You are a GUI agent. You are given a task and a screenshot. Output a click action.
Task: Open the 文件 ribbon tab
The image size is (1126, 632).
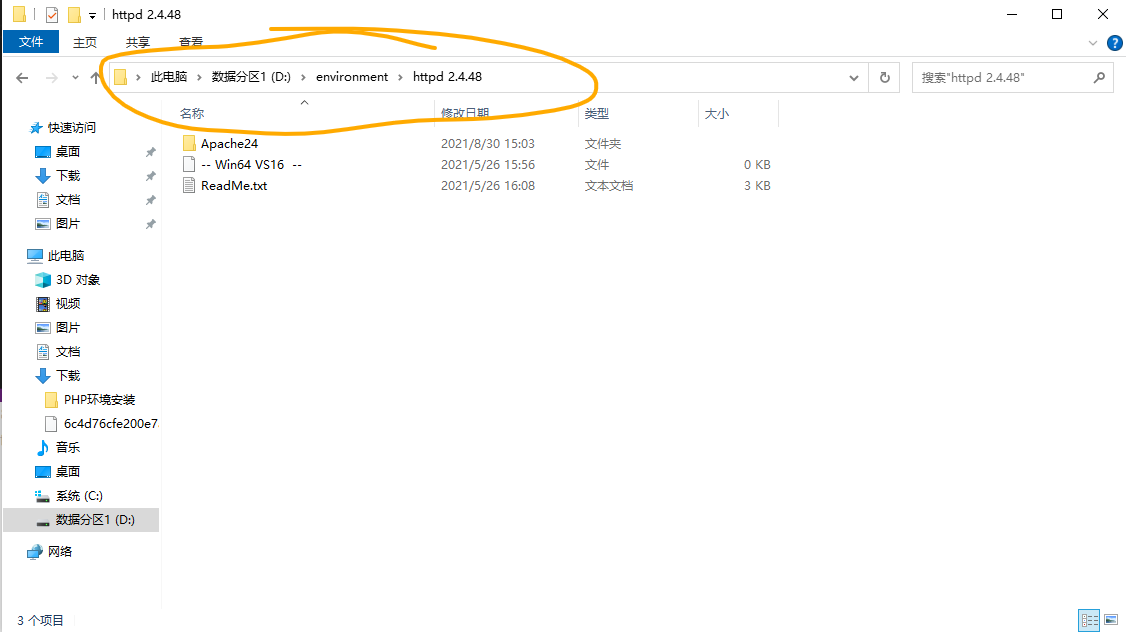coord(31,42)
